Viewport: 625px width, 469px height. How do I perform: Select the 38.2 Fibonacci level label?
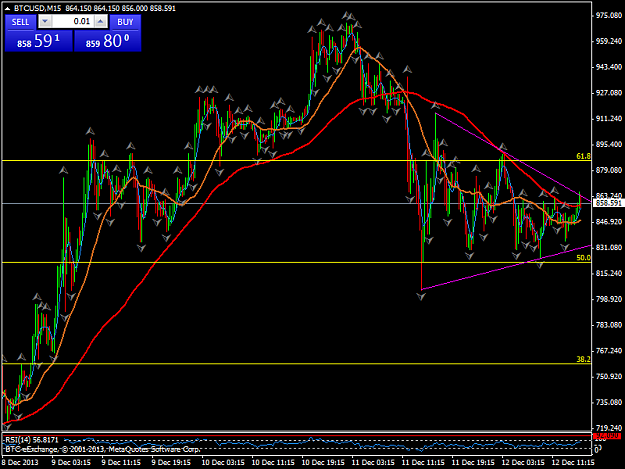coord(583,359)
